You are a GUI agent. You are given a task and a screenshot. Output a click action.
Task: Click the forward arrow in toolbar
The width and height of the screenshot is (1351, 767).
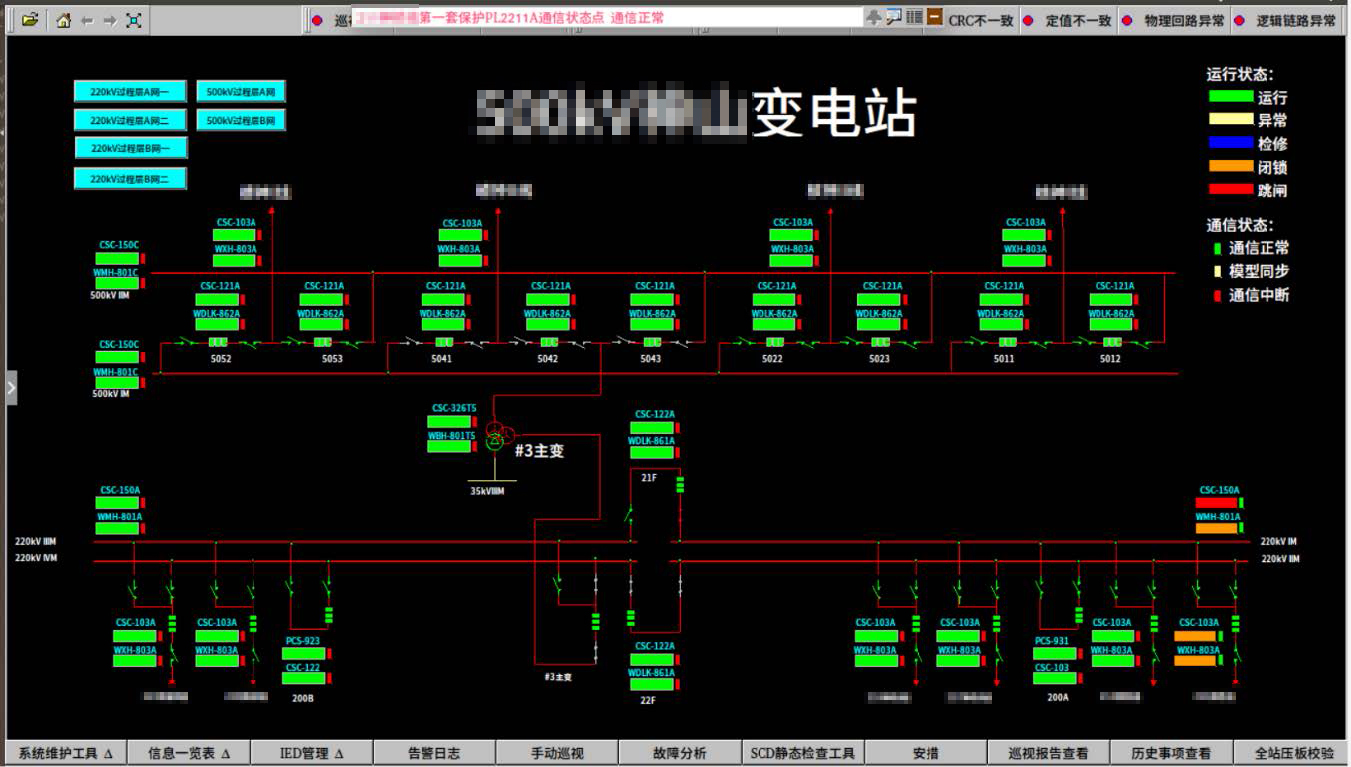point(110,20)
